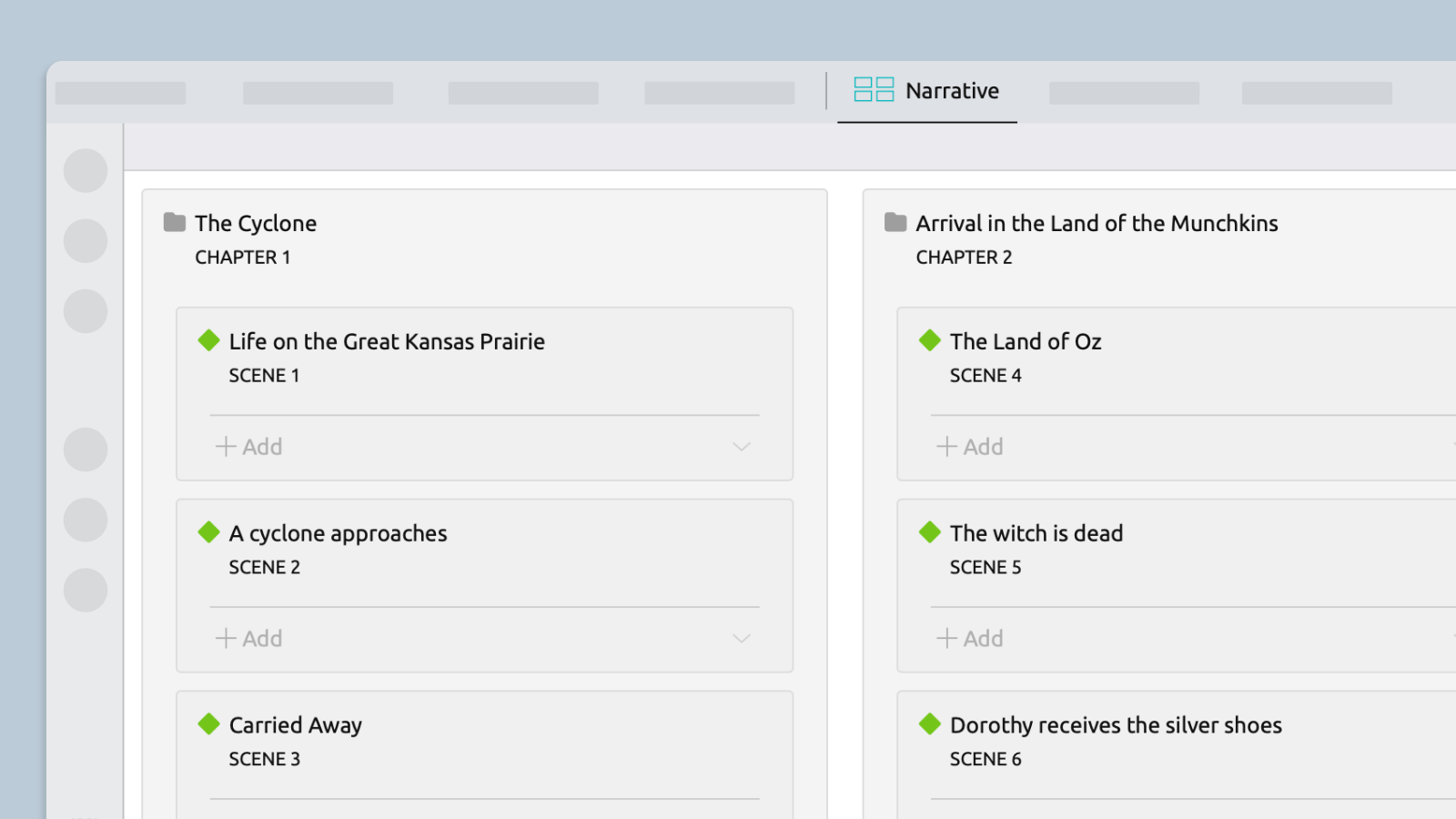Select the green diamond for A cyclone approaches
The height and width of the screenshot is (819, 1456).
coord(209,532)
